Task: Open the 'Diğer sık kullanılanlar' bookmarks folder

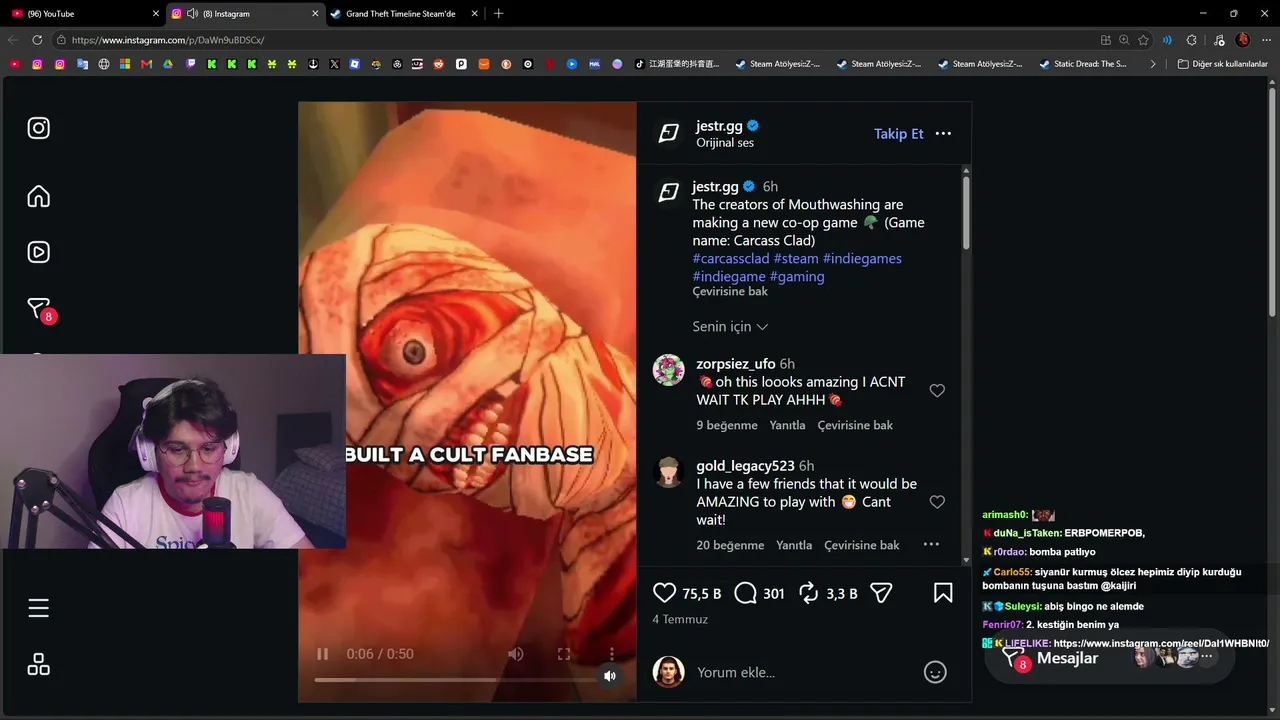Action: coord(1222,64)
